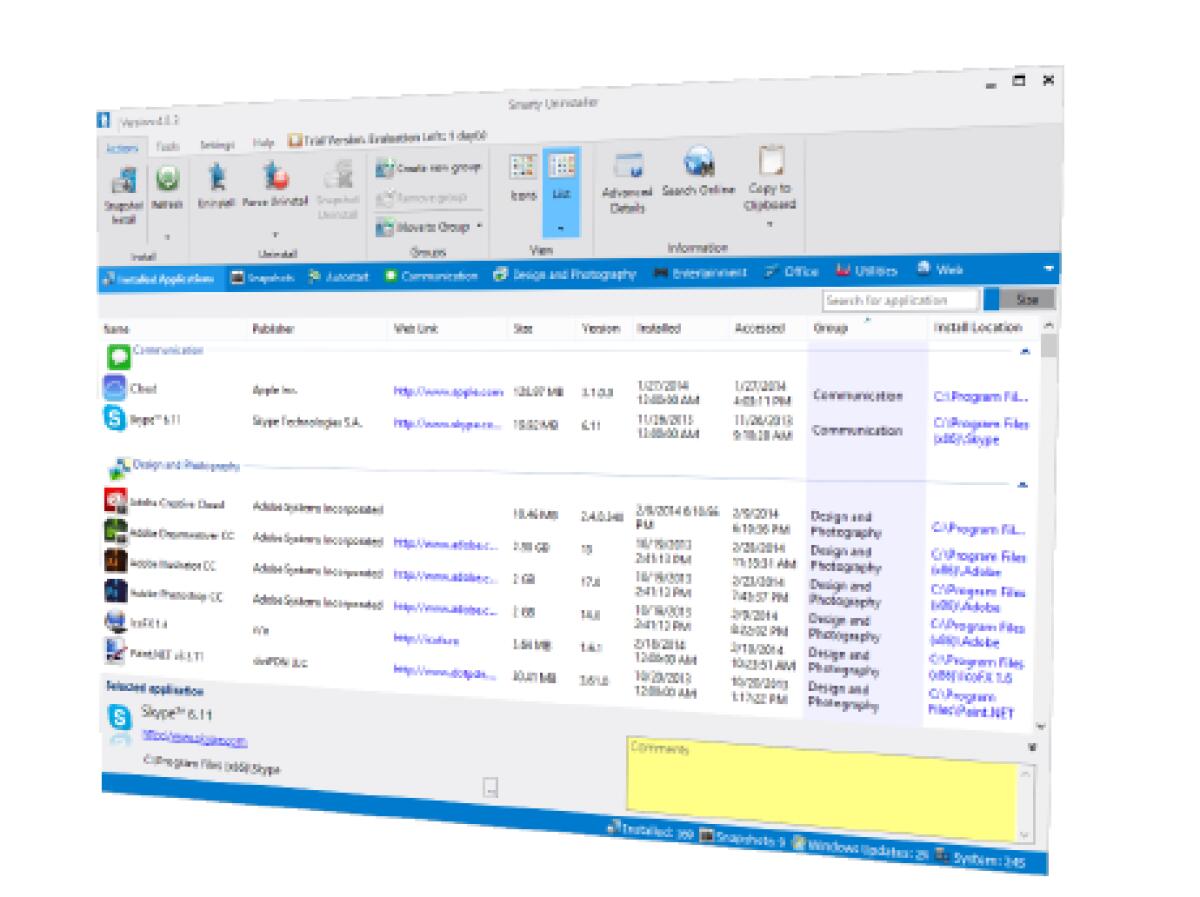Click inside the Search for application field

coord(898,298)
